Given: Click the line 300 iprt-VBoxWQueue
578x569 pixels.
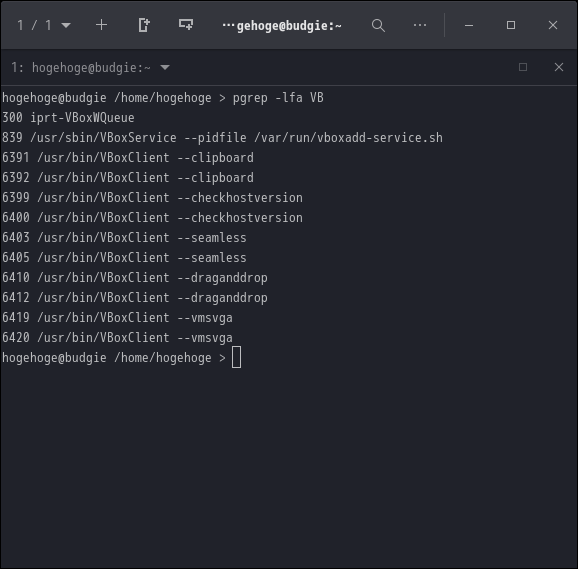Looking at the screenshot, I should click(x=68, y=118).
